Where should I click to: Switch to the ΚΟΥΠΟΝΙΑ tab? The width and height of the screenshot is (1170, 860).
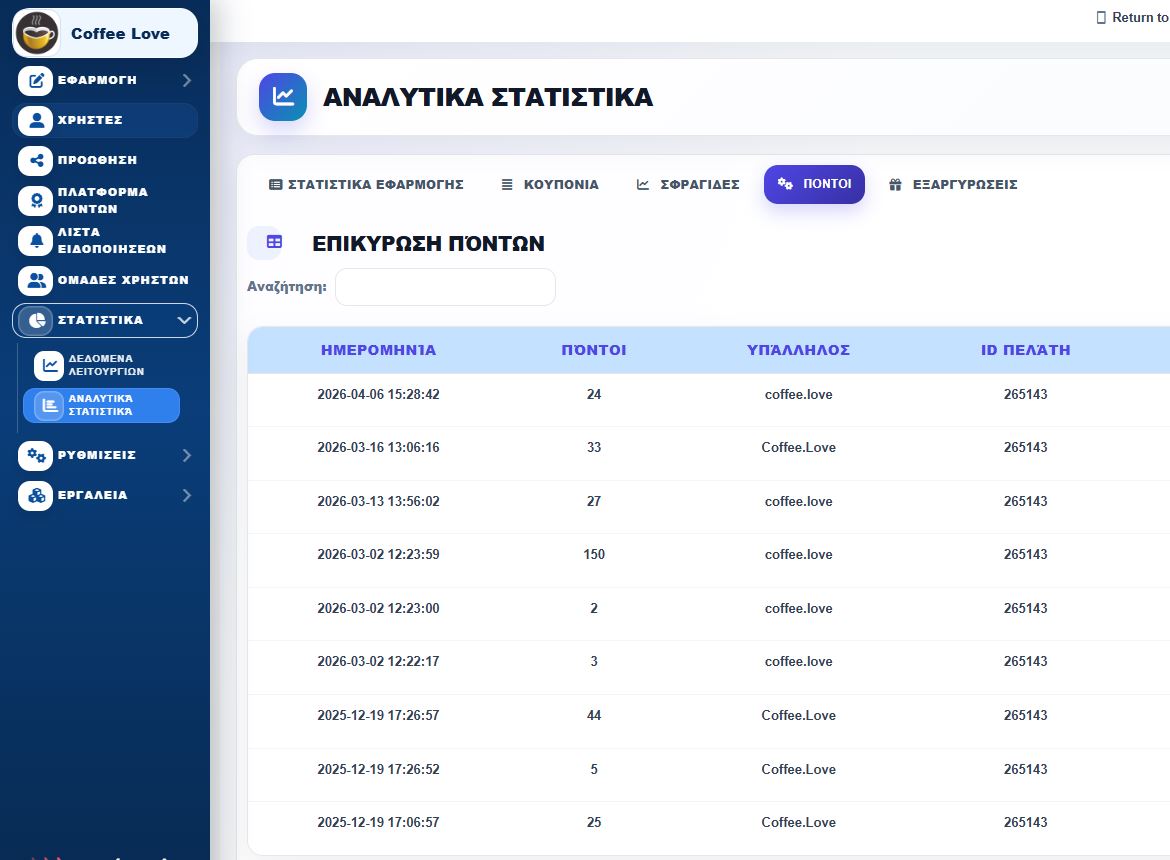pos(550,184)
